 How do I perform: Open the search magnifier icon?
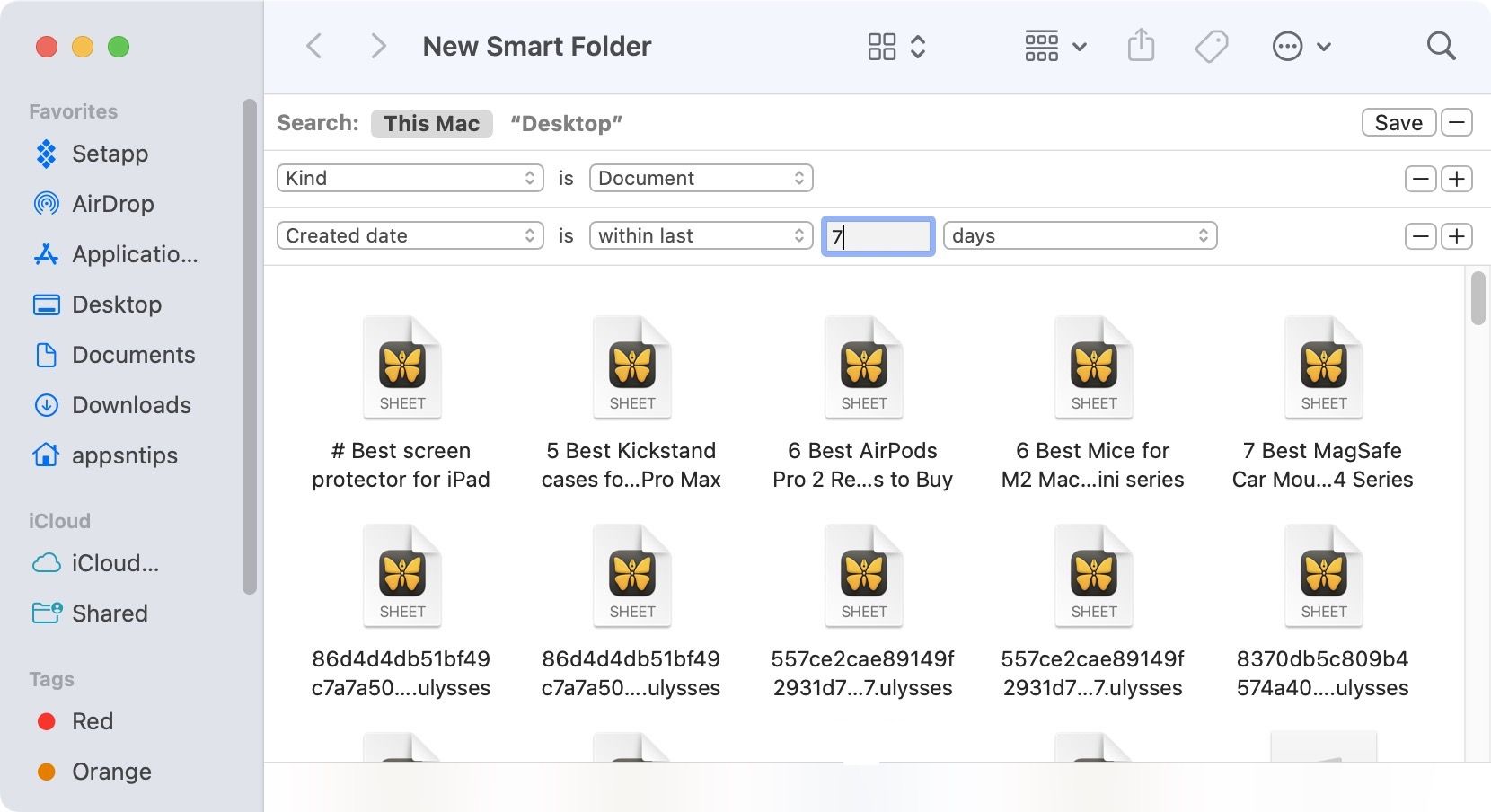[1441, 46]
